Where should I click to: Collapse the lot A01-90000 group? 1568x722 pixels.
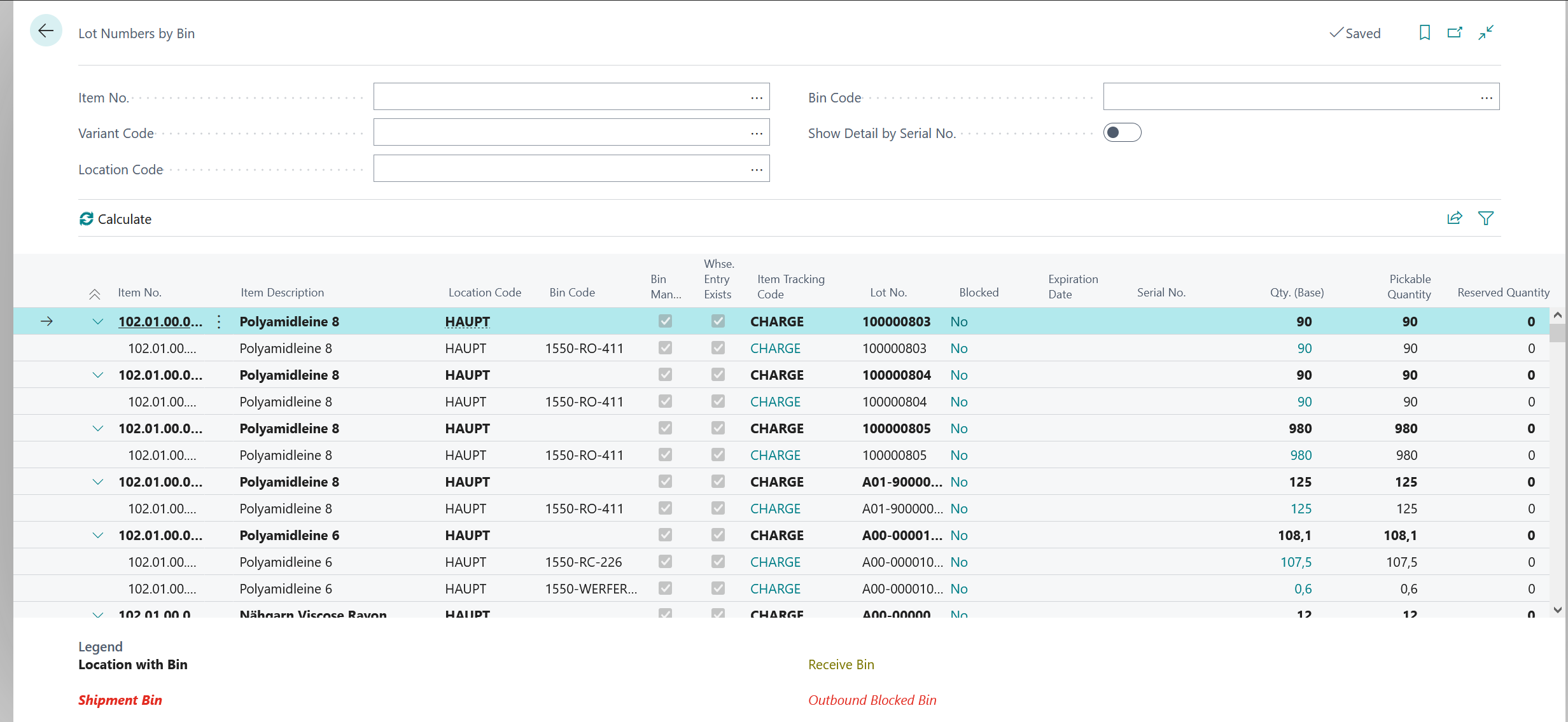pos(97,482)
